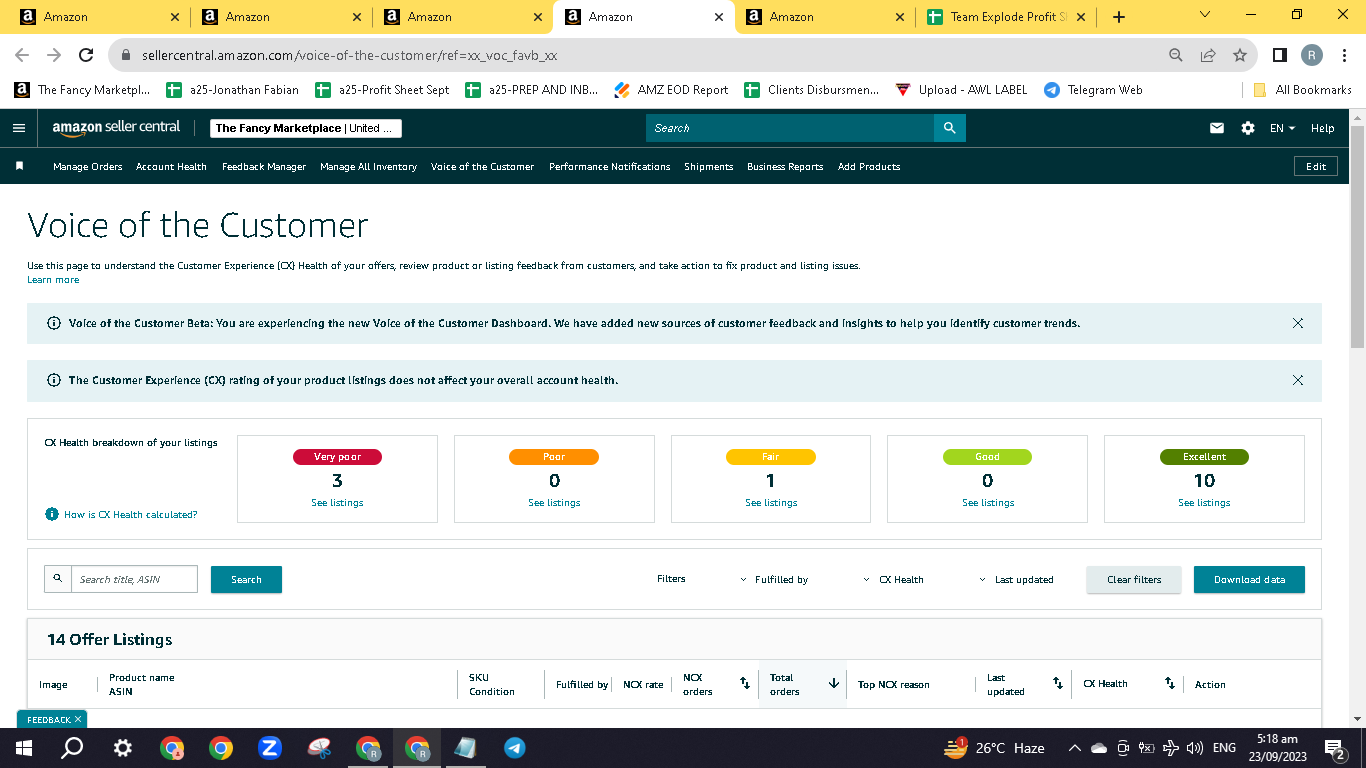Open AMZ EOD Report bookmark
This screenshot has width=1366, height=768.
[x=671, y=90]
